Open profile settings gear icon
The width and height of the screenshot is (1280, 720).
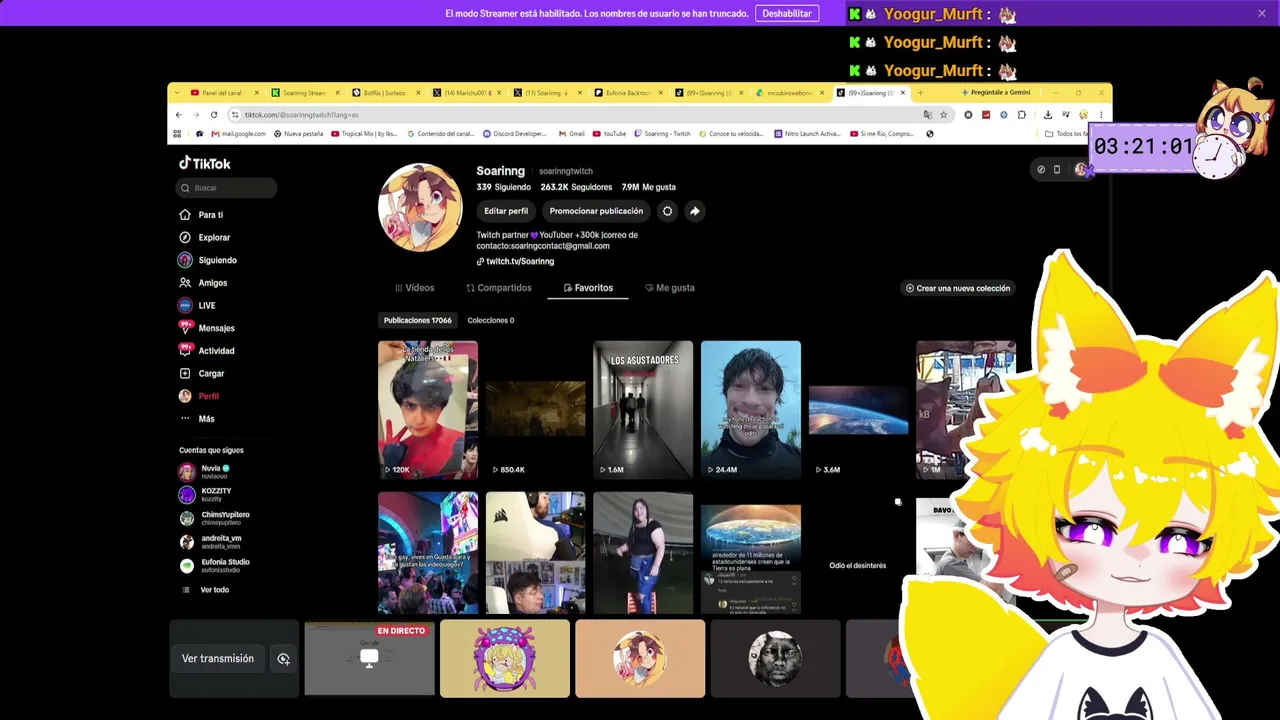pos(667,211)
